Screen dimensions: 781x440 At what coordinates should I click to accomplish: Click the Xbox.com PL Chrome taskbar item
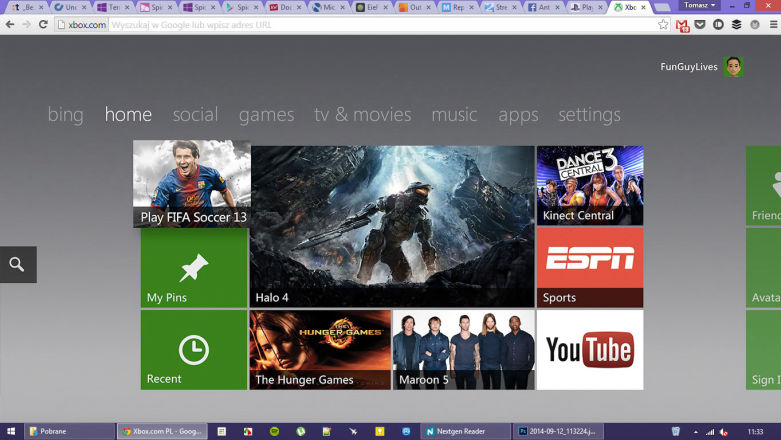161,432
